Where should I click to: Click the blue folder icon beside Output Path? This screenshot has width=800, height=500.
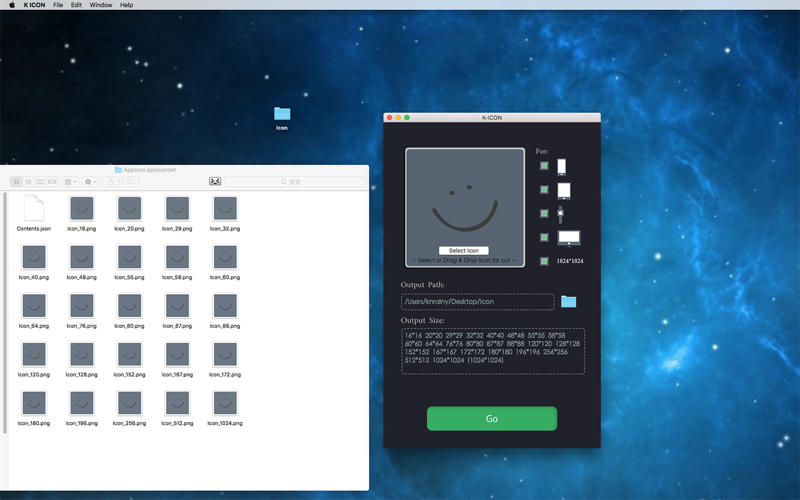(x=568, y=302)
